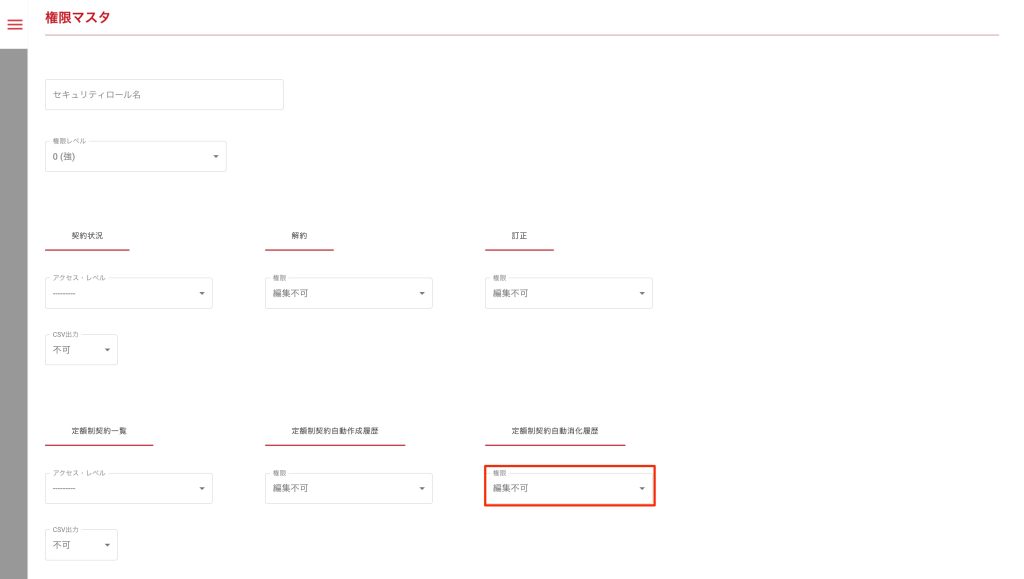Image resolution: width=1024 pixels, height=579 pixels.
Task: Open the 権限 dropdown under 解約
Action: pos(348,293)
